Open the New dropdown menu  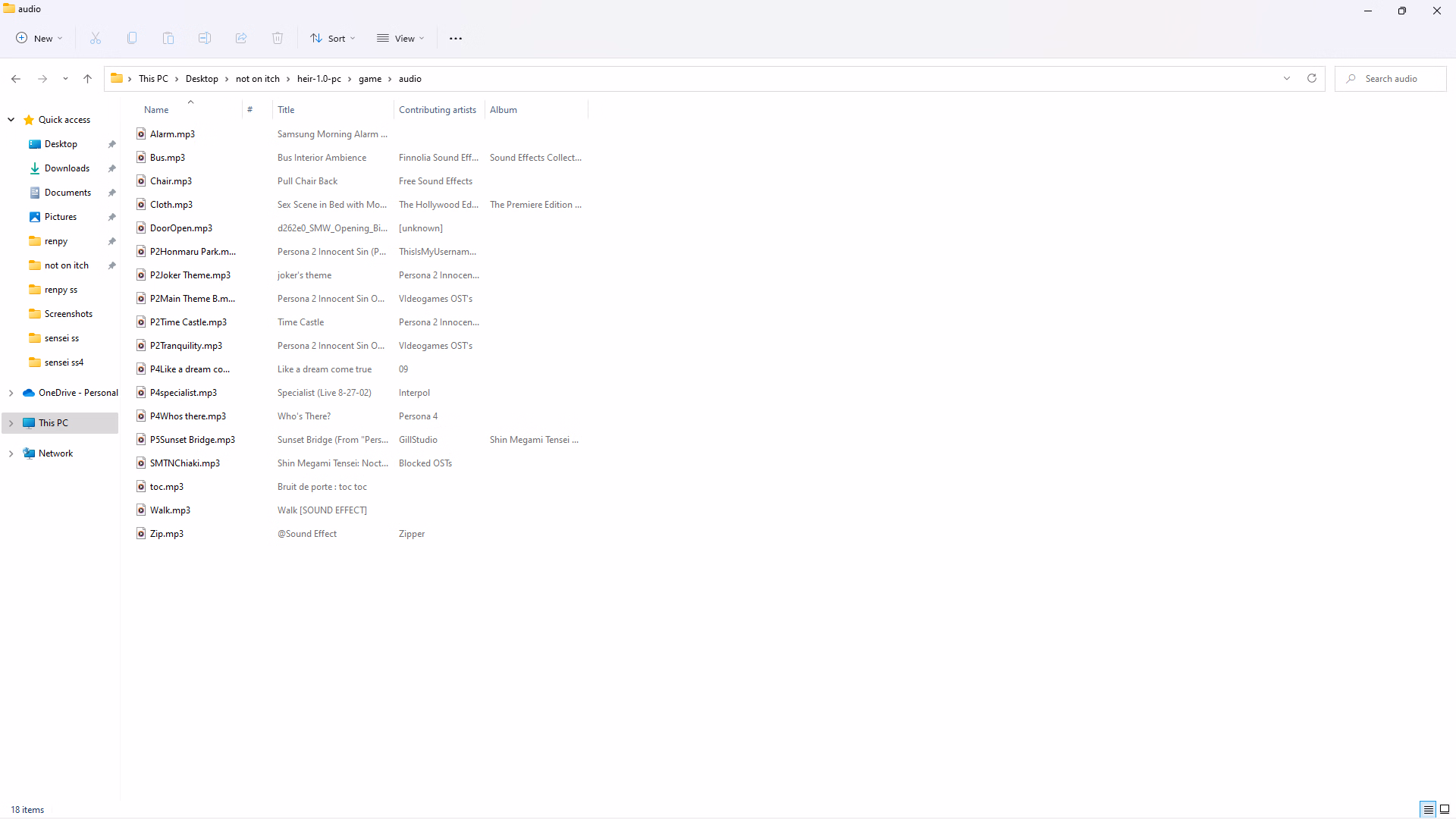pyautogui.click(x=39, y=38)
